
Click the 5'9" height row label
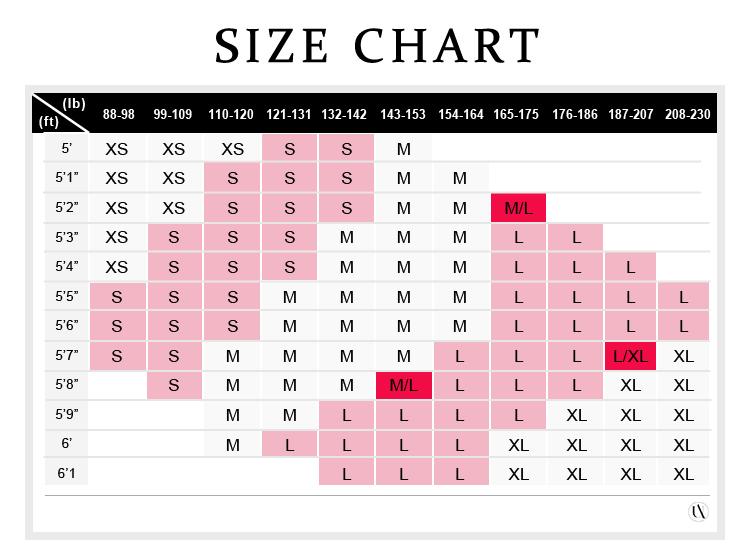click(x=67, y=416)
